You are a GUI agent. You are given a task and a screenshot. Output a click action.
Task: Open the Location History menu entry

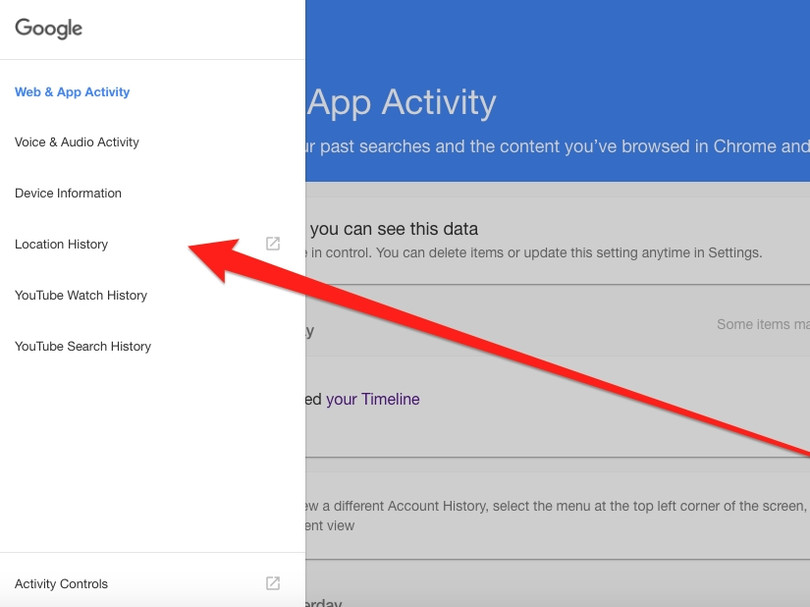tap(61, 244)
